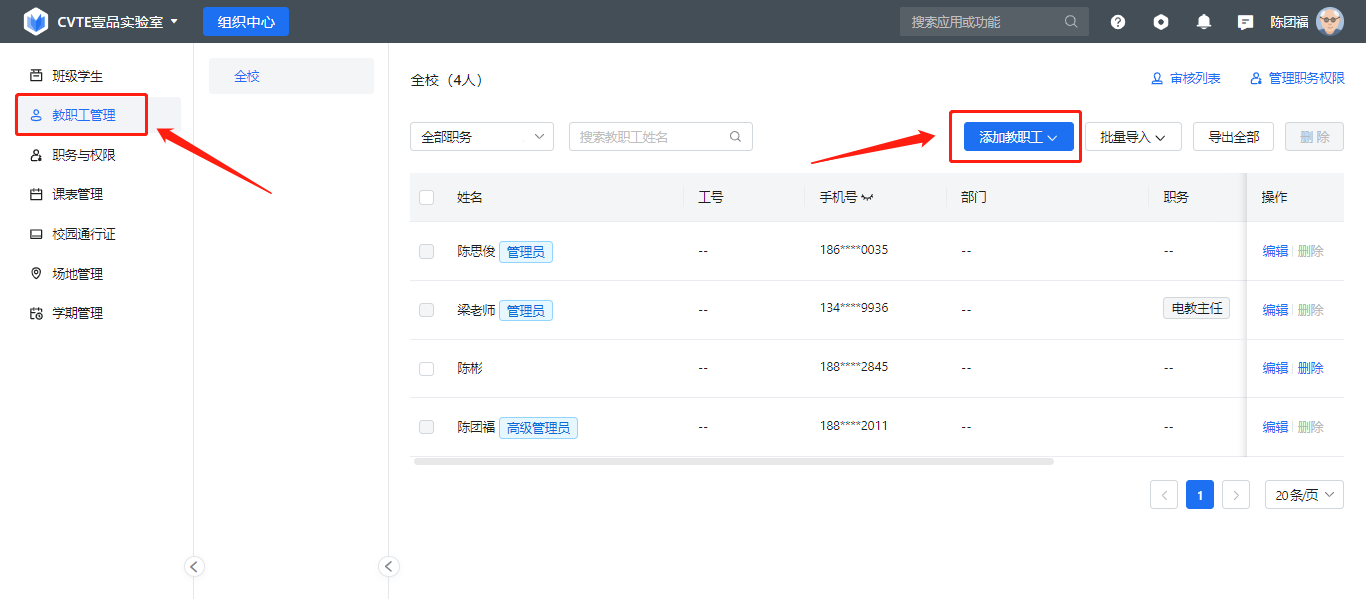The width and height of the screenshot is (1366, 599).
Task: Click the hexagon settings icon in header
Action: 1161,22
